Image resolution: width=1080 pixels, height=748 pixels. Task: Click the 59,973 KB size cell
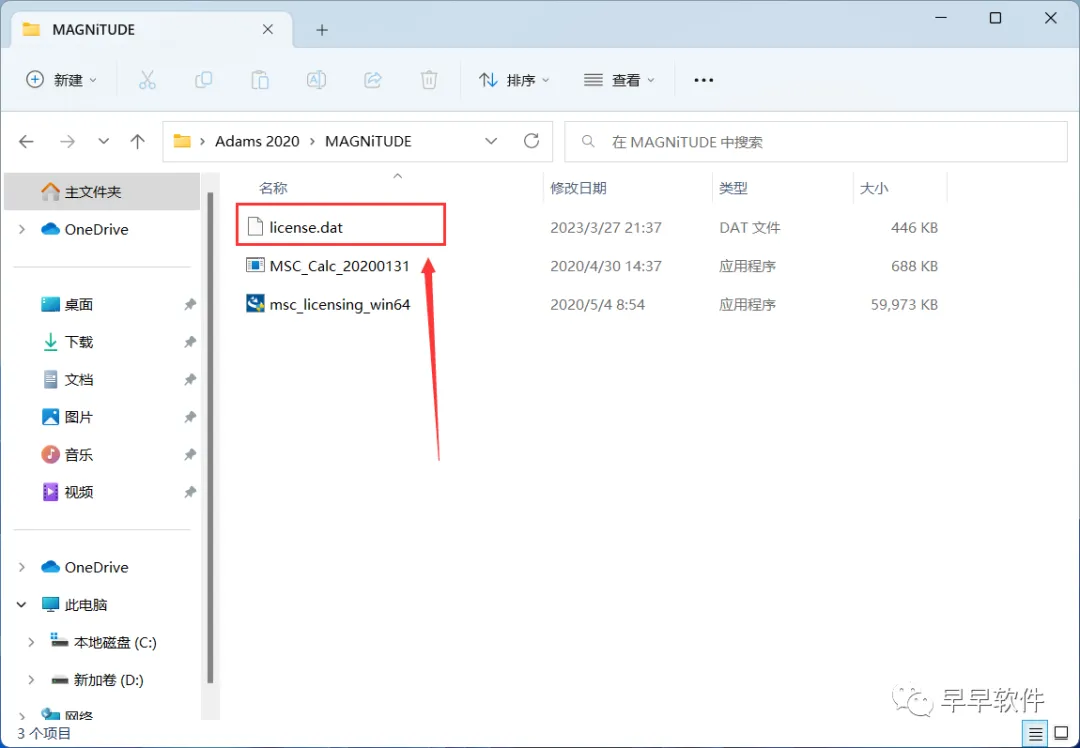click(904, 304)
